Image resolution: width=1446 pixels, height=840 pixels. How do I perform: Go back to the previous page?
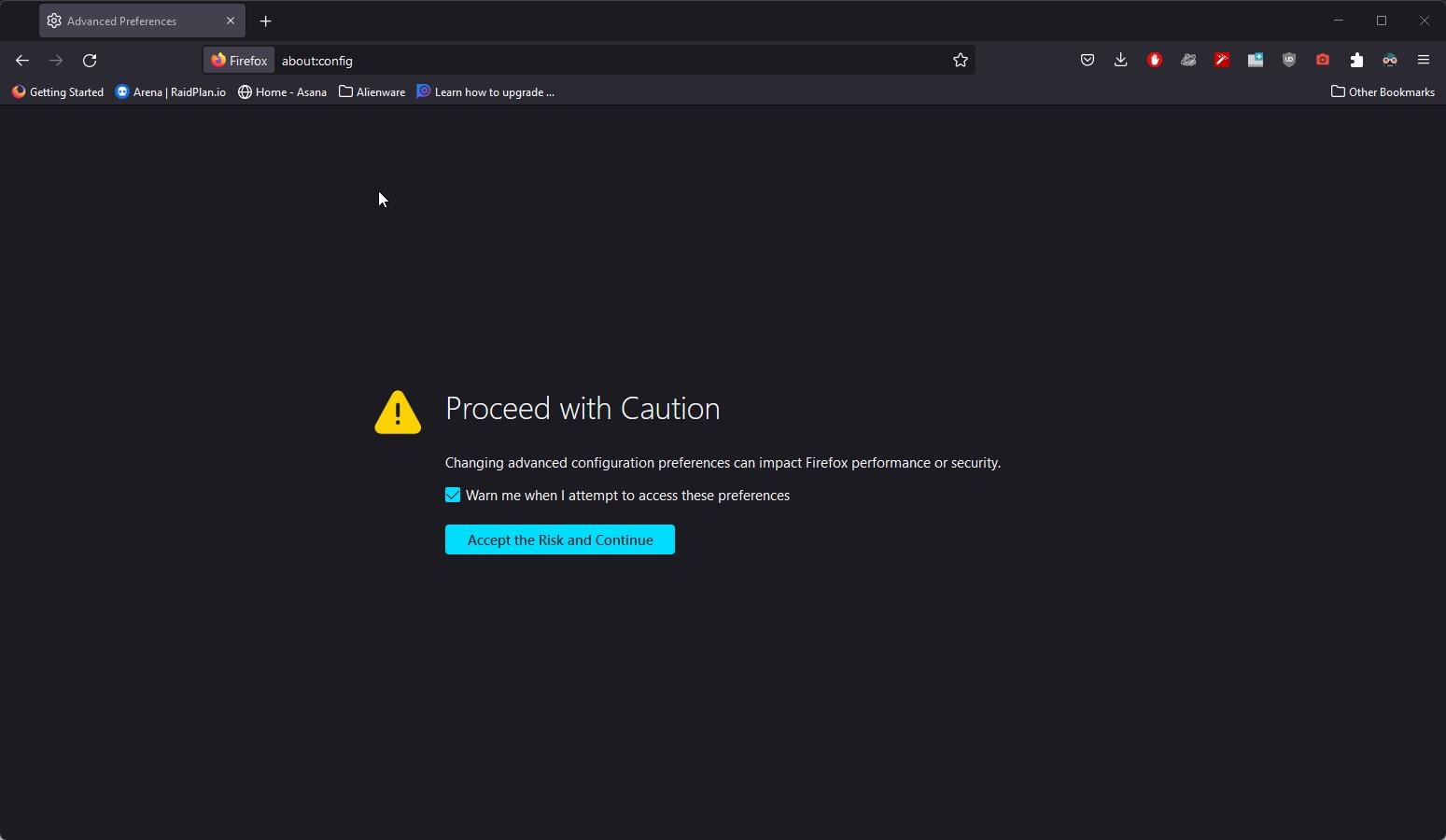[22, 61]
